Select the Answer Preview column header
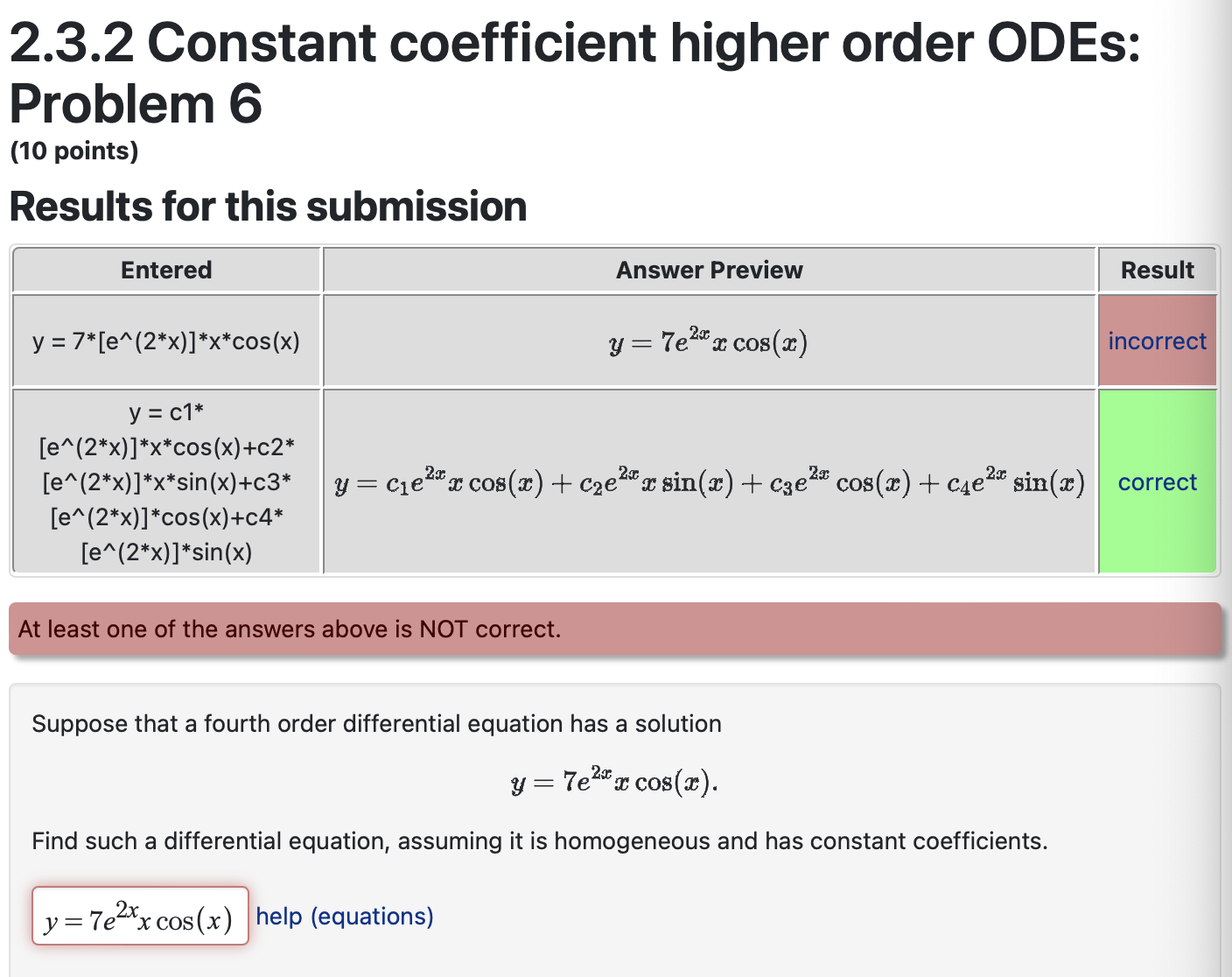 [x=709, y=270]
